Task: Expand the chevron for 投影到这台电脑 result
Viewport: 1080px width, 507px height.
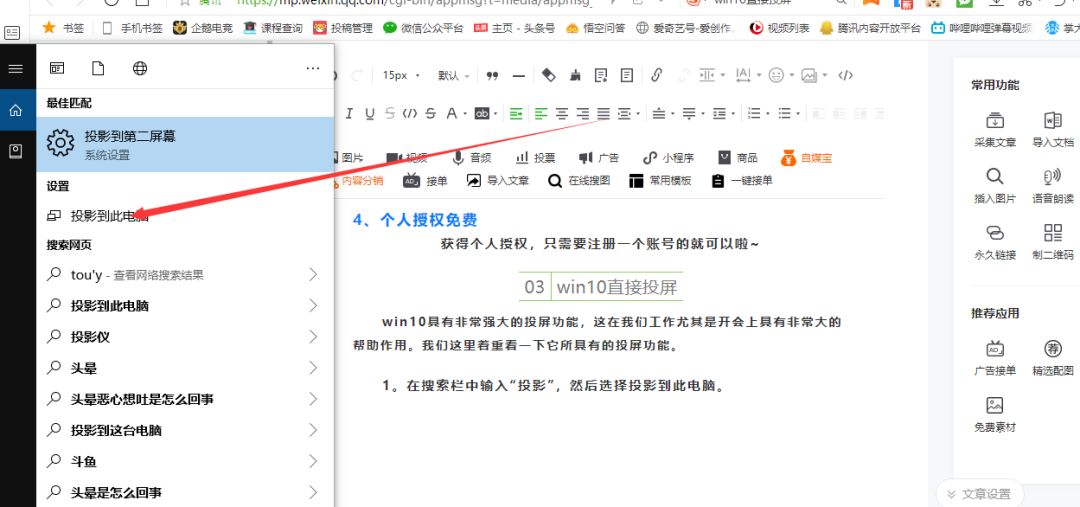Action: click(313, 430)
